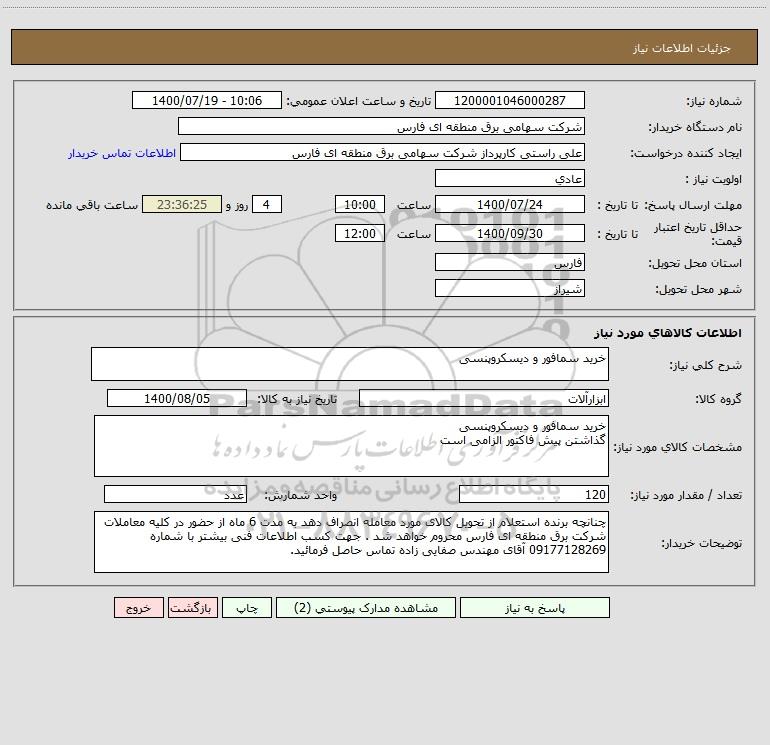This screenshot has height=745, width=770.
Task: Click response deadline time 10:00
Action: coord(359,204)
